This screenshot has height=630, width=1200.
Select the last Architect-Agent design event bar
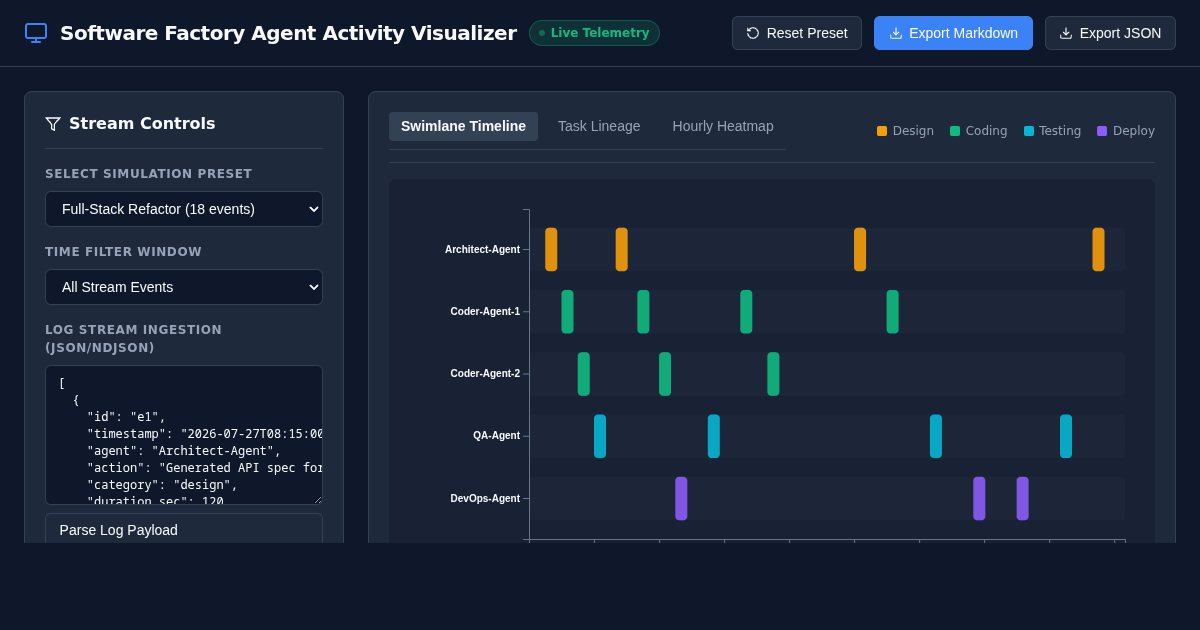[x=1098, y=249]
